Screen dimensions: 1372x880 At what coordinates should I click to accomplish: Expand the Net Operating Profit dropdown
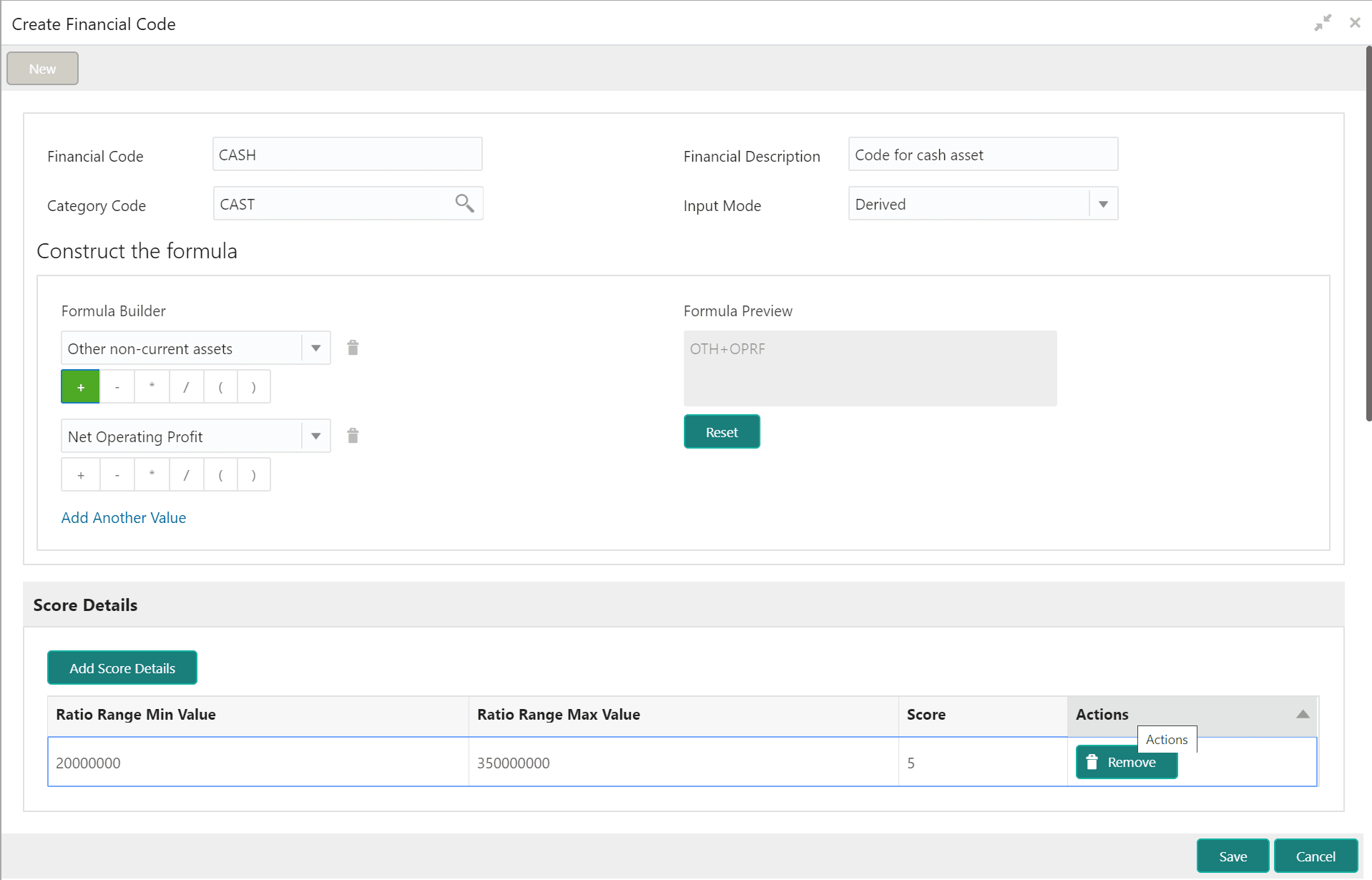[315, 436]
